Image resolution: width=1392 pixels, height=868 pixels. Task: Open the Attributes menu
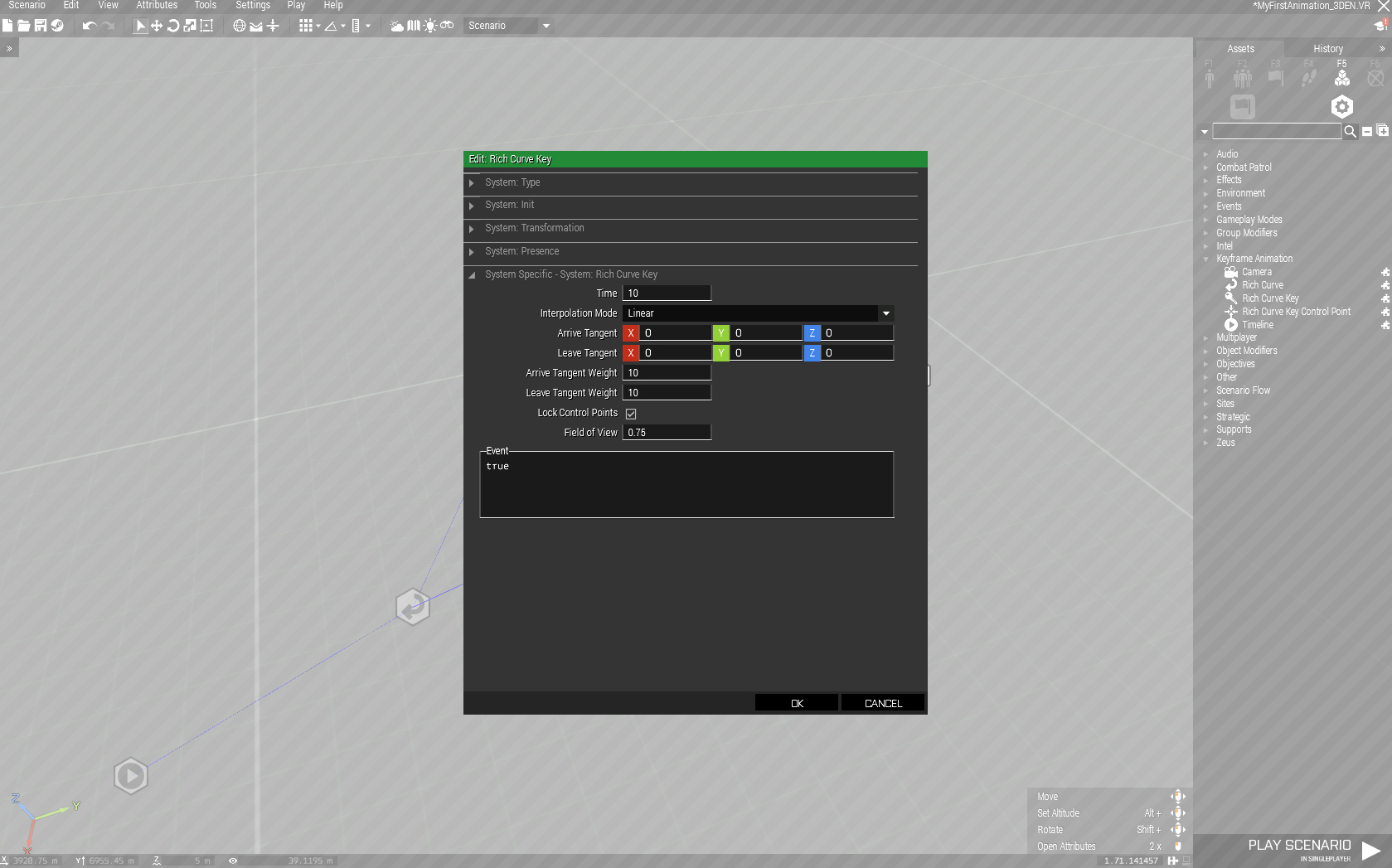(157, 5)
